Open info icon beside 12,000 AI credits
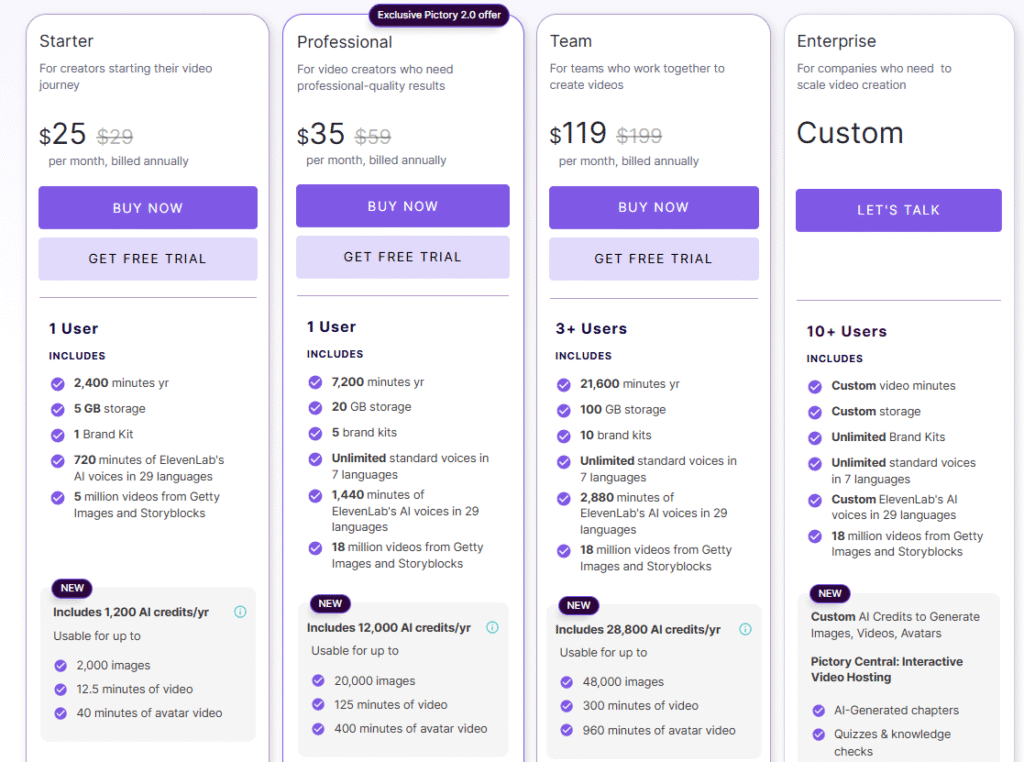 (492, 627)
